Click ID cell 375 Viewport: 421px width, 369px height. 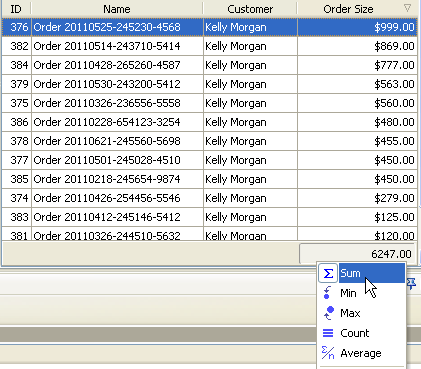coord(17,103)
